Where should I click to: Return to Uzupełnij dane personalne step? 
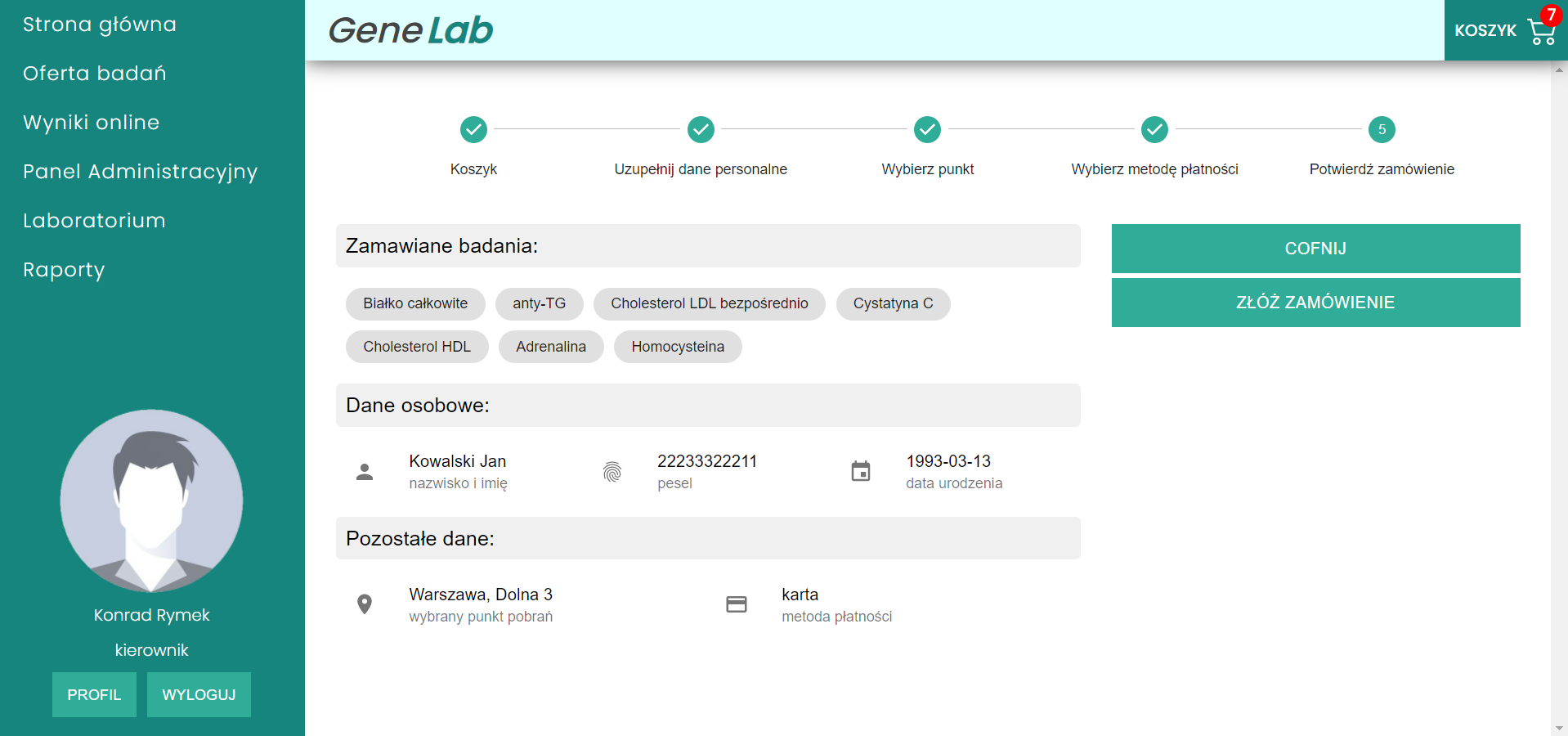[701, 129]
